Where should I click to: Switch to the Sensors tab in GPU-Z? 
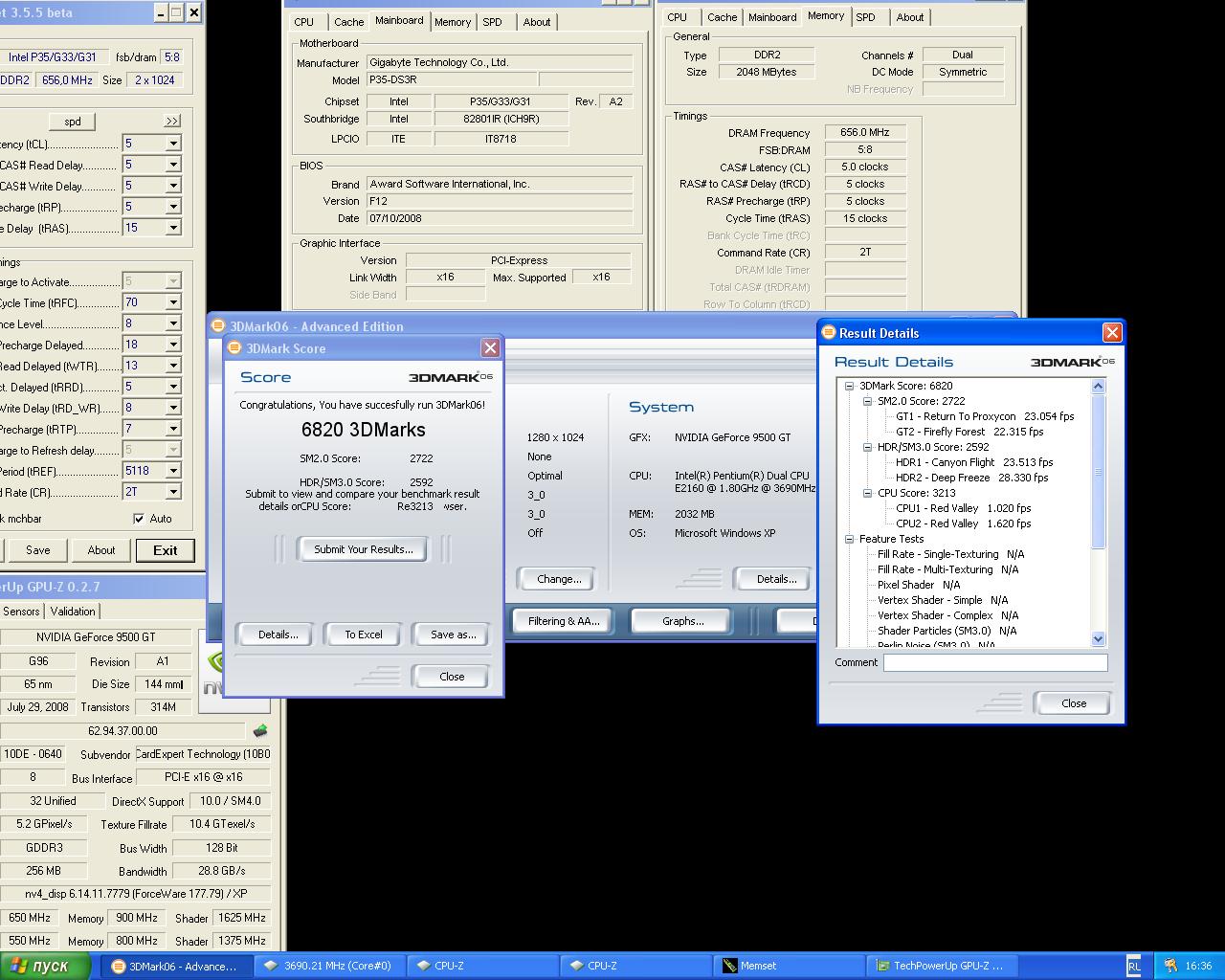(x=21, y=612)
